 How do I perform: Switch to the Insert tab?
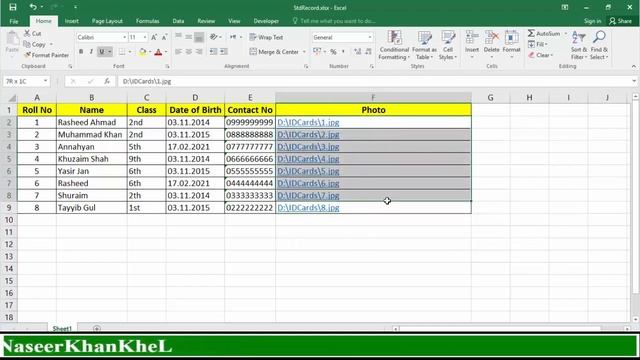pos(71,21)
